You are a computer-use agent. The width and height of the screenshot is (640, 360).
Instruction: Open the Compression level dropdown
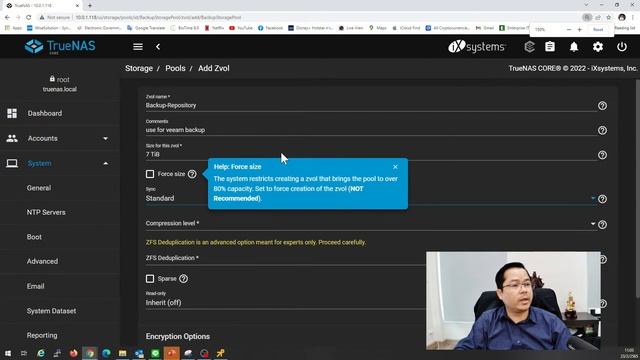pos(371,224)
